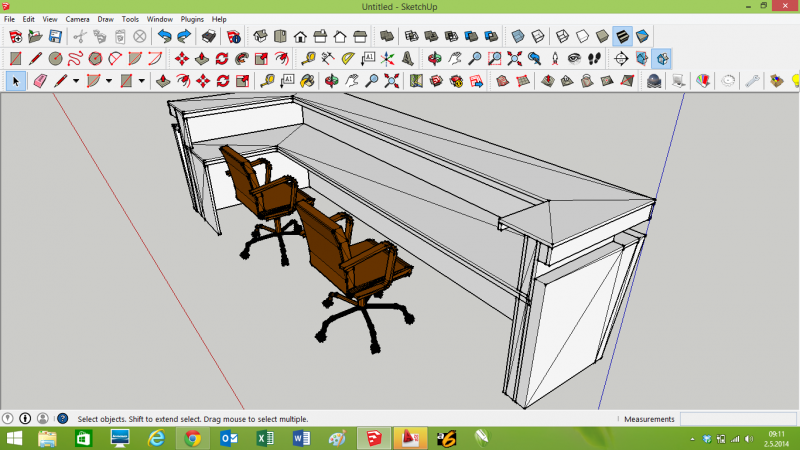Open the Tools menu
This screenshot has width=800, height=450.
[130, 19]
